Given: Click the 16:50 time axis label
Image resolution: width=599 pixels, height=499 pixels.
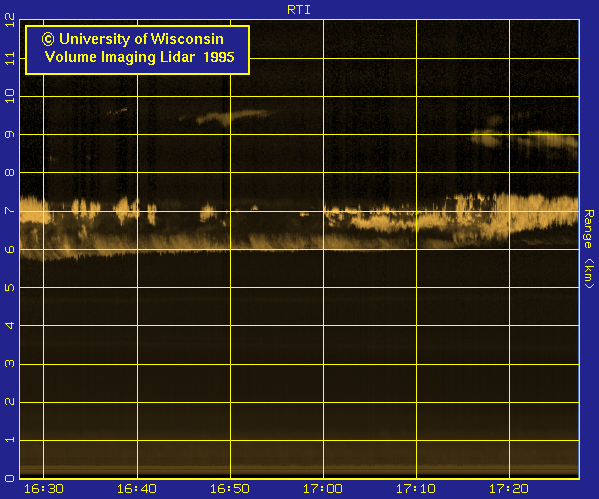Looking at the screenshot, I should click(x=230, y=489).
